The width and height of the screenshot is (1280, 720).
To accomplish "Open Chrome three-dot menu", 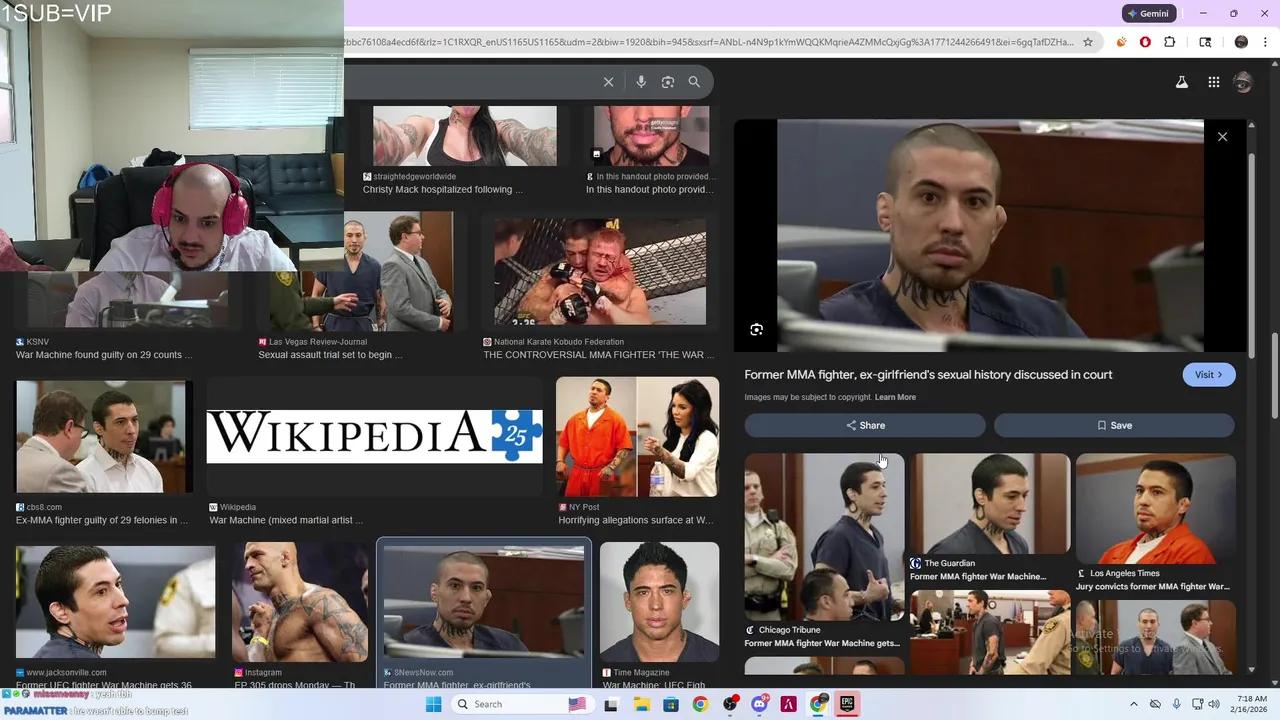I will (1266, 42).
